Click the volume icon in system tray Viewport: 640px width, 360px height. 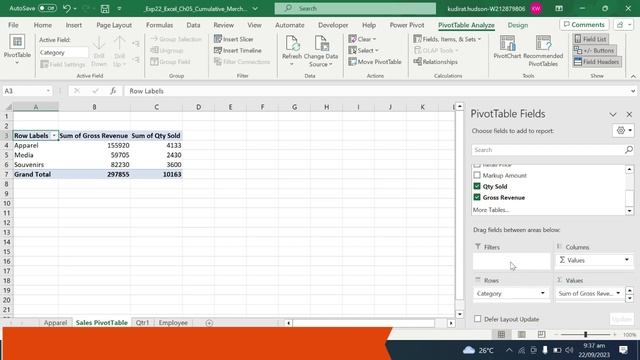[x=569, y=350]
